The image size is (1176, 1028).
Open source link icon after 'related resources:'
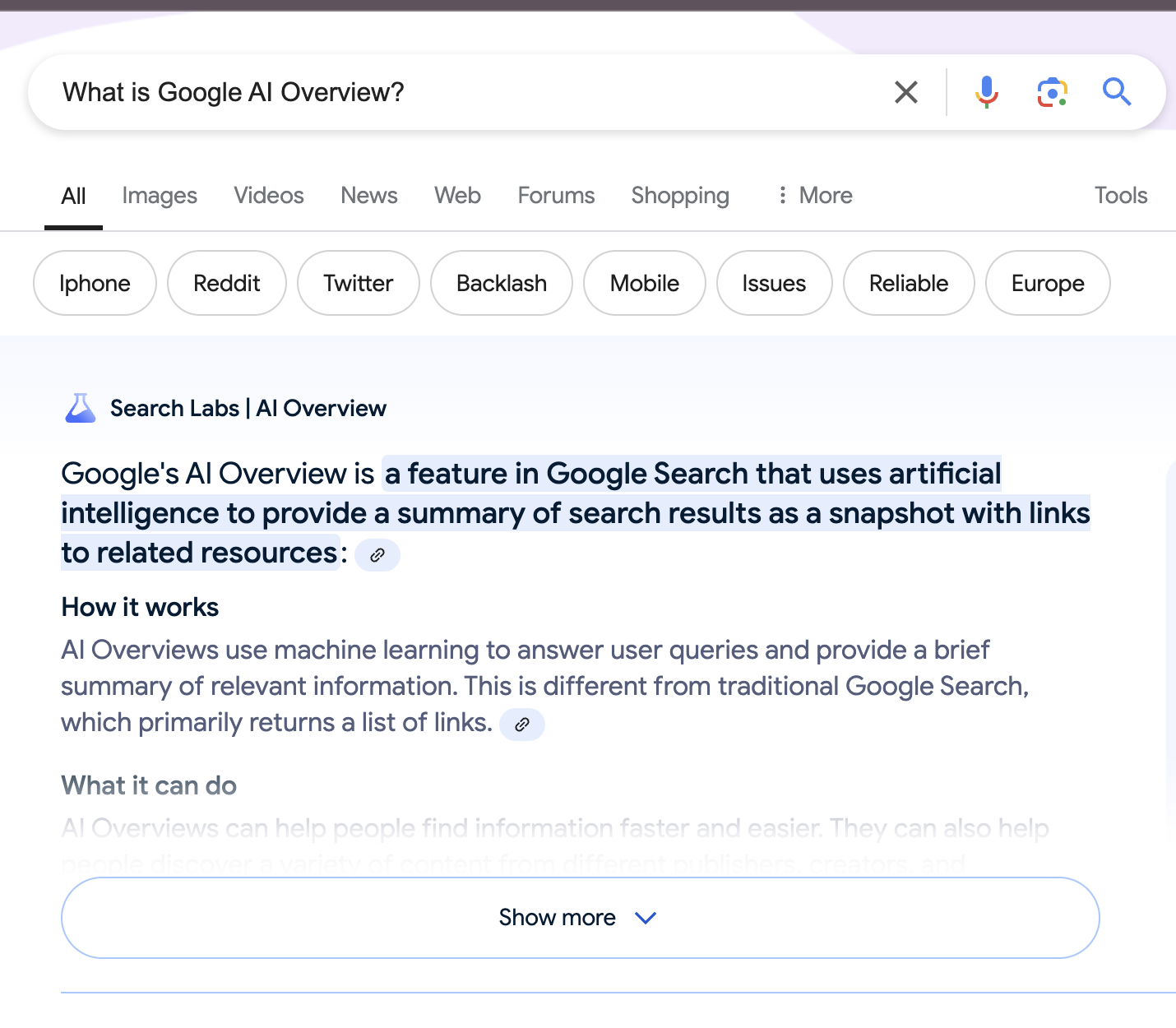click(377, 555)
